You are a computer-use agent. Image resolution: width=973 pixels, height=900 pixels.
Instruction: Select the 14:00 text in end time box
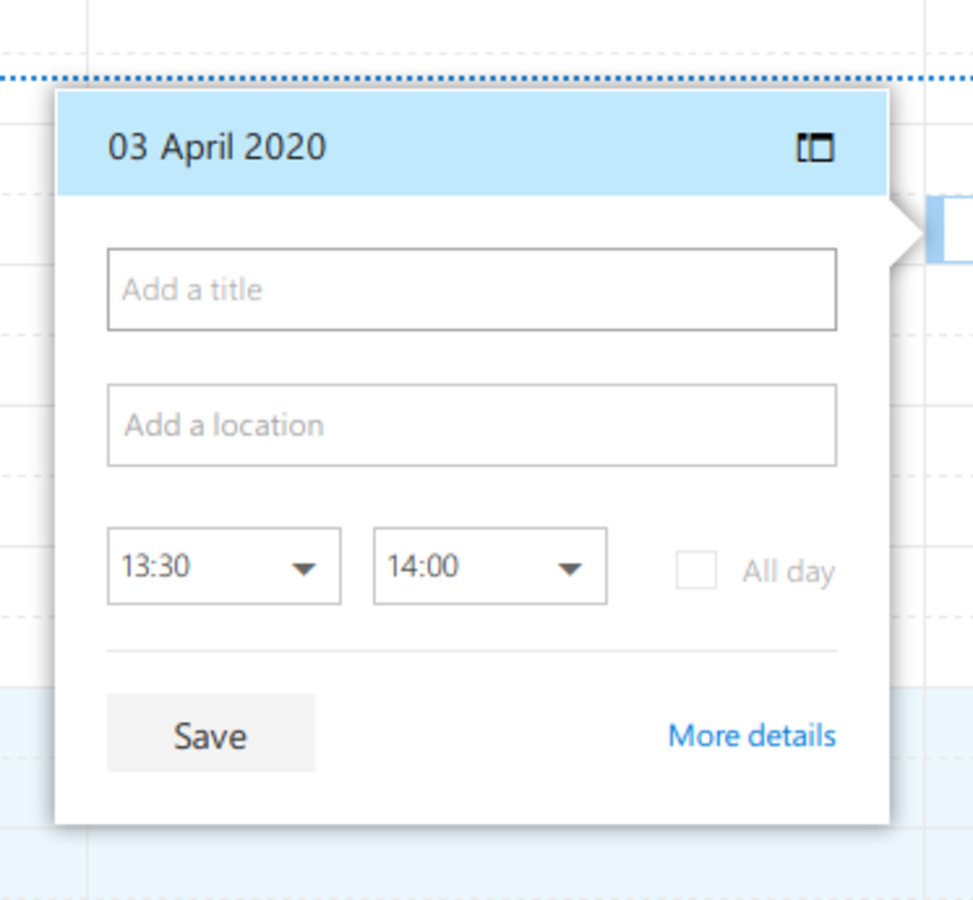coord(423,566)
